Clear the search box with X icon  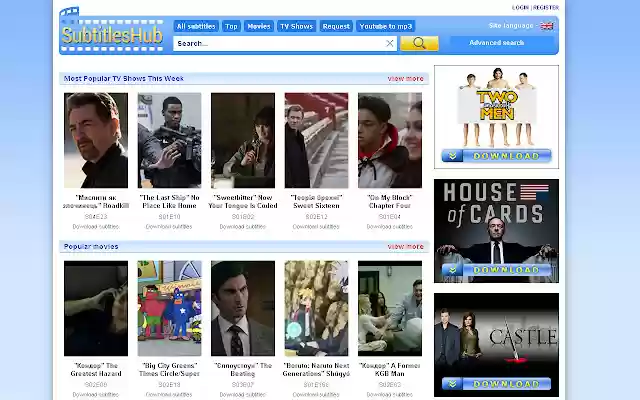click(x=390, y=43)
